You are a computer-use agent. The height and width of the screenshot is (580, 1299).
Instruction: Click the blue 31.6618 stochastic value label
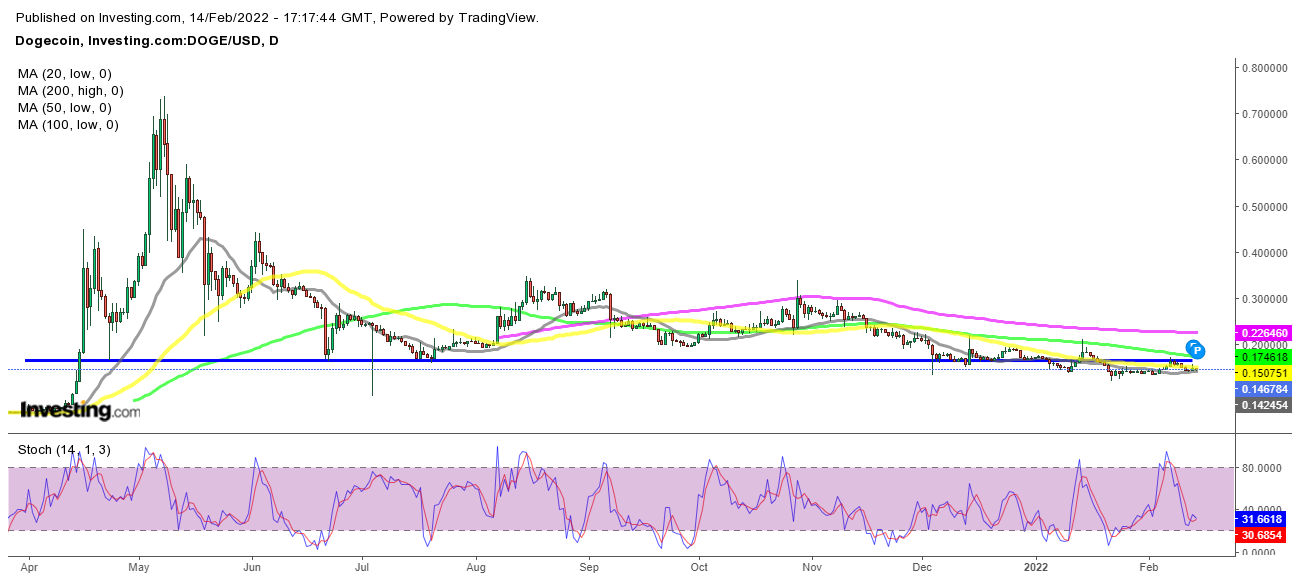coord(1263,520)
